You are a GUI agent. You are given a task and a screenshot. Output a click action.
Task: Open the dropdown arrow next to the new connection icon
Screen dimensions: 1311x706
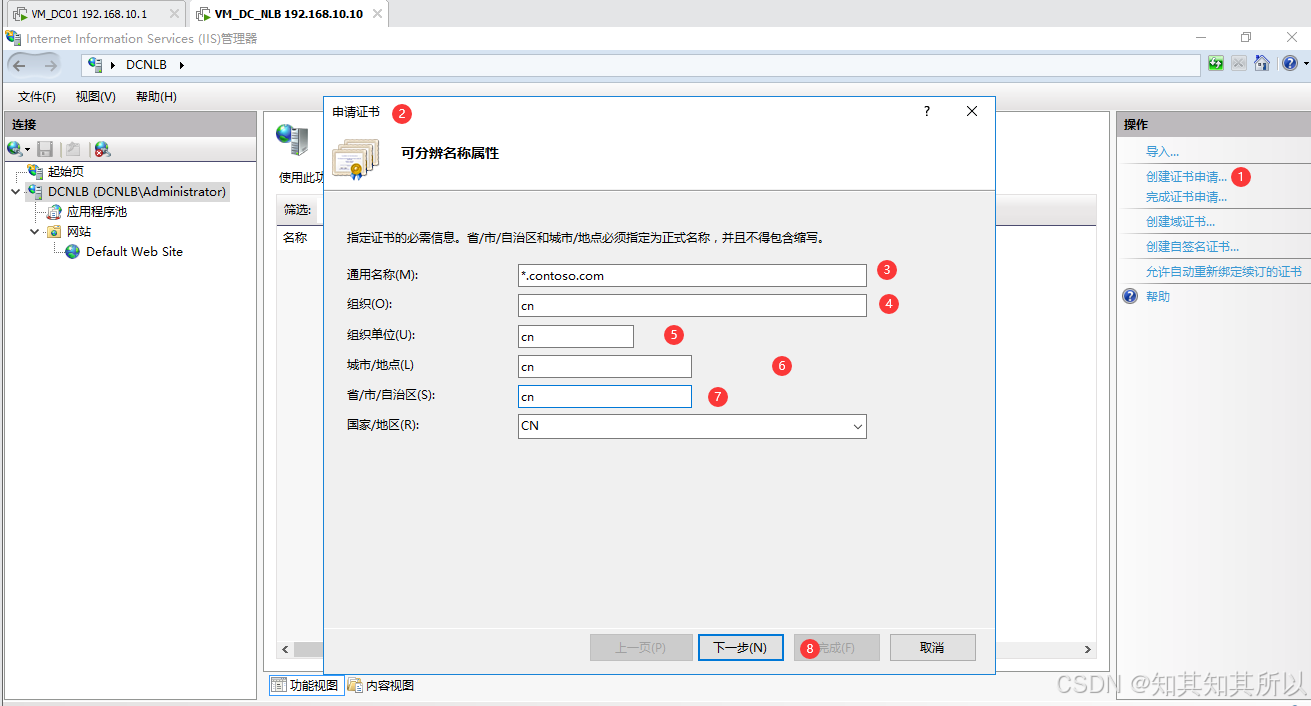point(28,149)
